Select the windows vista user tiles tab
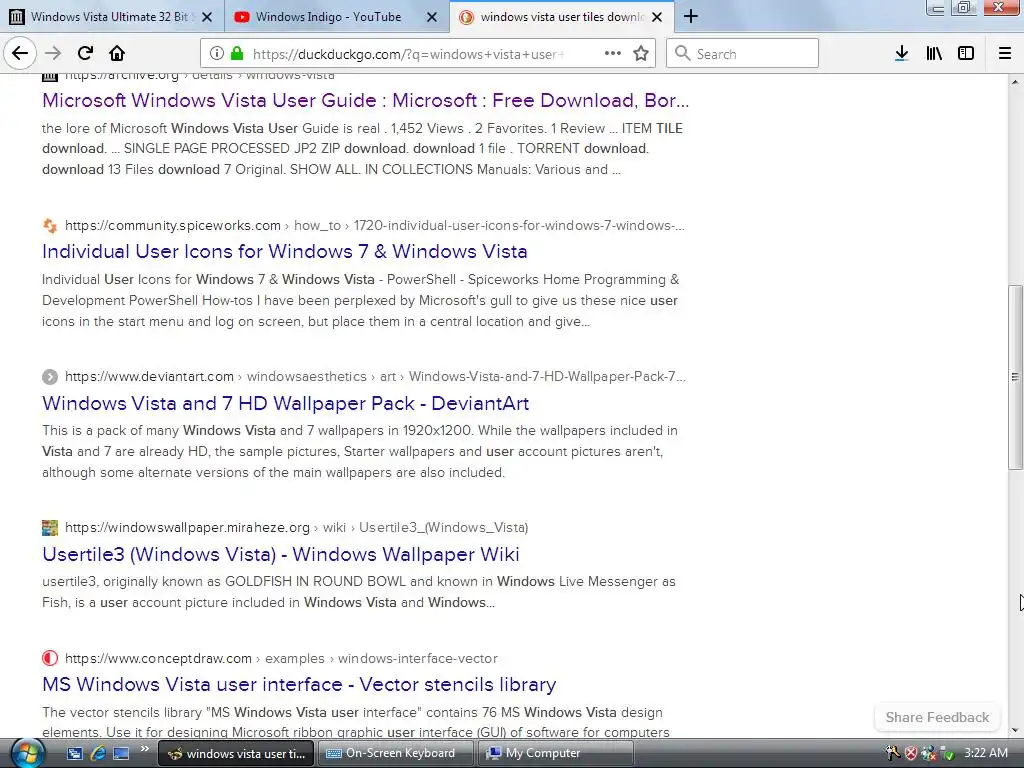 (562, 16)
